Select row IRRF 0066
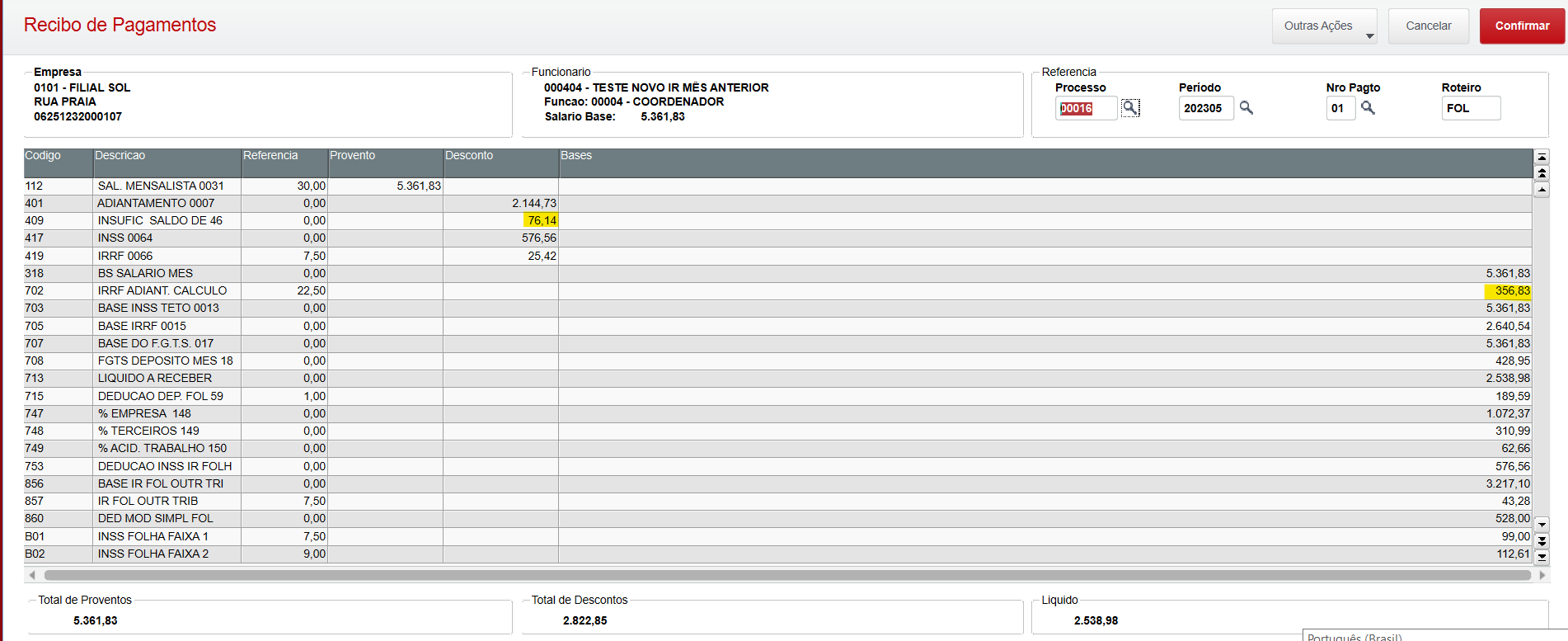Screen dimensions: 1568x641 click(777, 256)
